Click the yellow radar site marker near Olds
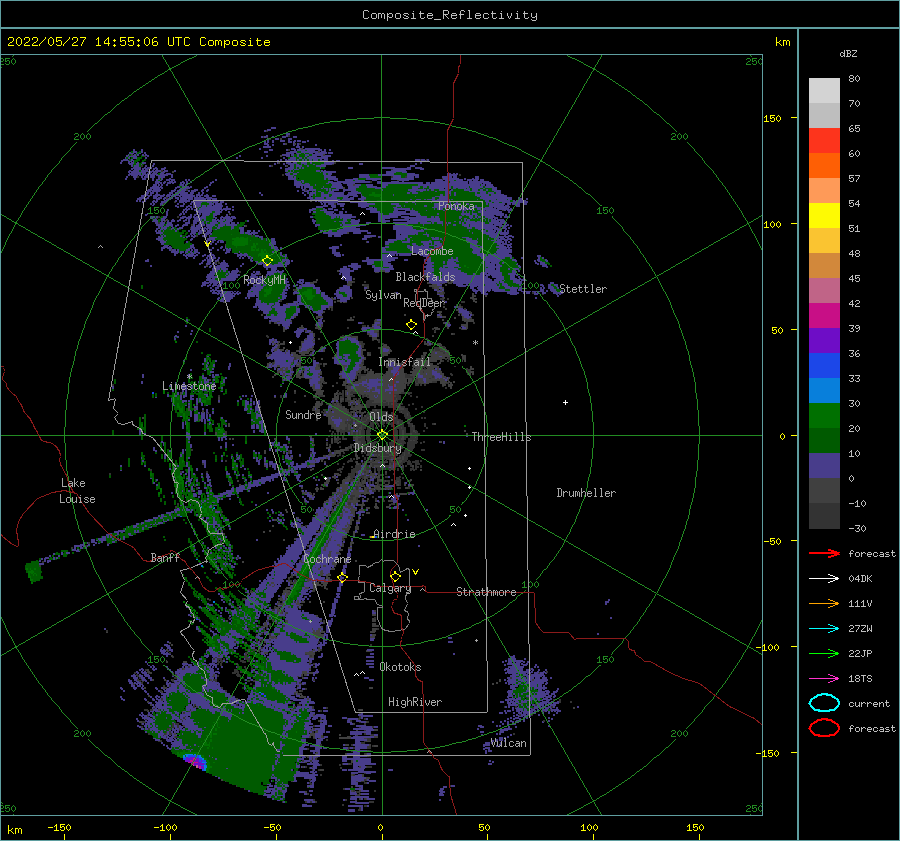Screen dimensions: 900x841 [382, 435]
